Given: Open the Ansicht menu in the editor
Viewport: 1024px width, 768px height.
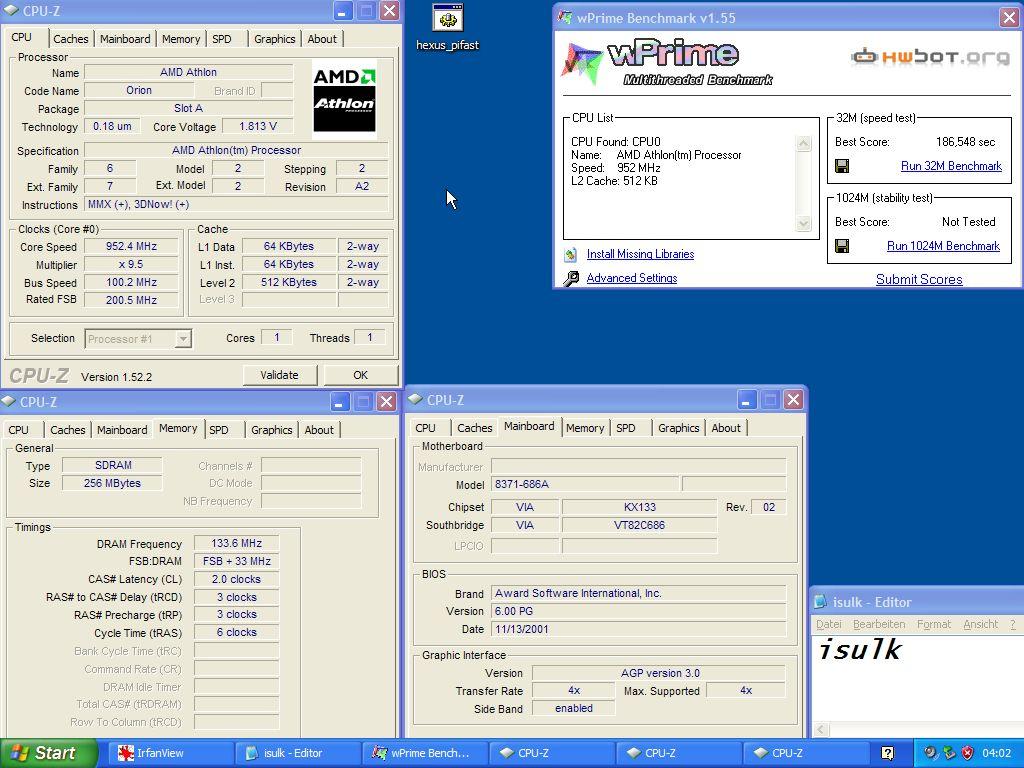Looking at the screenshot, I should click(x=980, y=624).
